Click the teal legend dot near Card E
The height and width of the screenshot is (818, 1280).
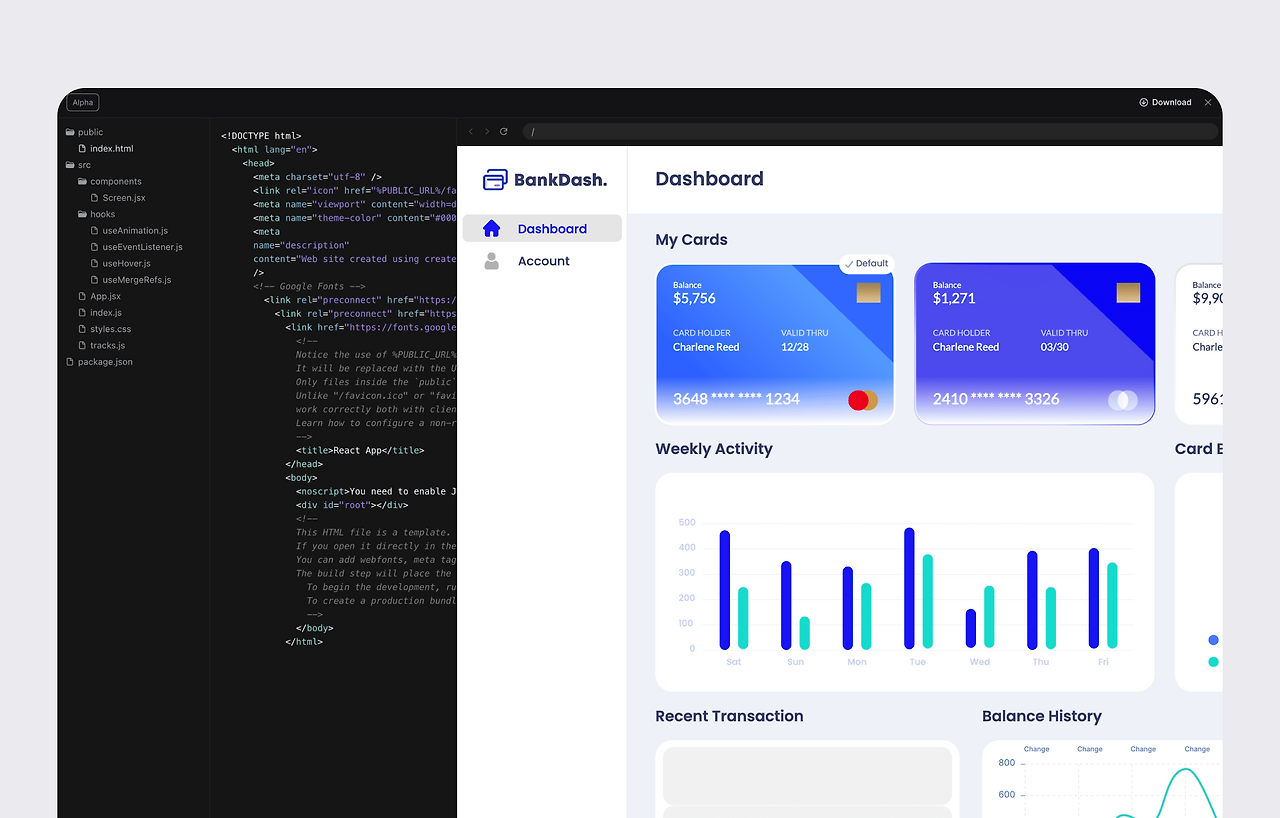[1213, 662]
